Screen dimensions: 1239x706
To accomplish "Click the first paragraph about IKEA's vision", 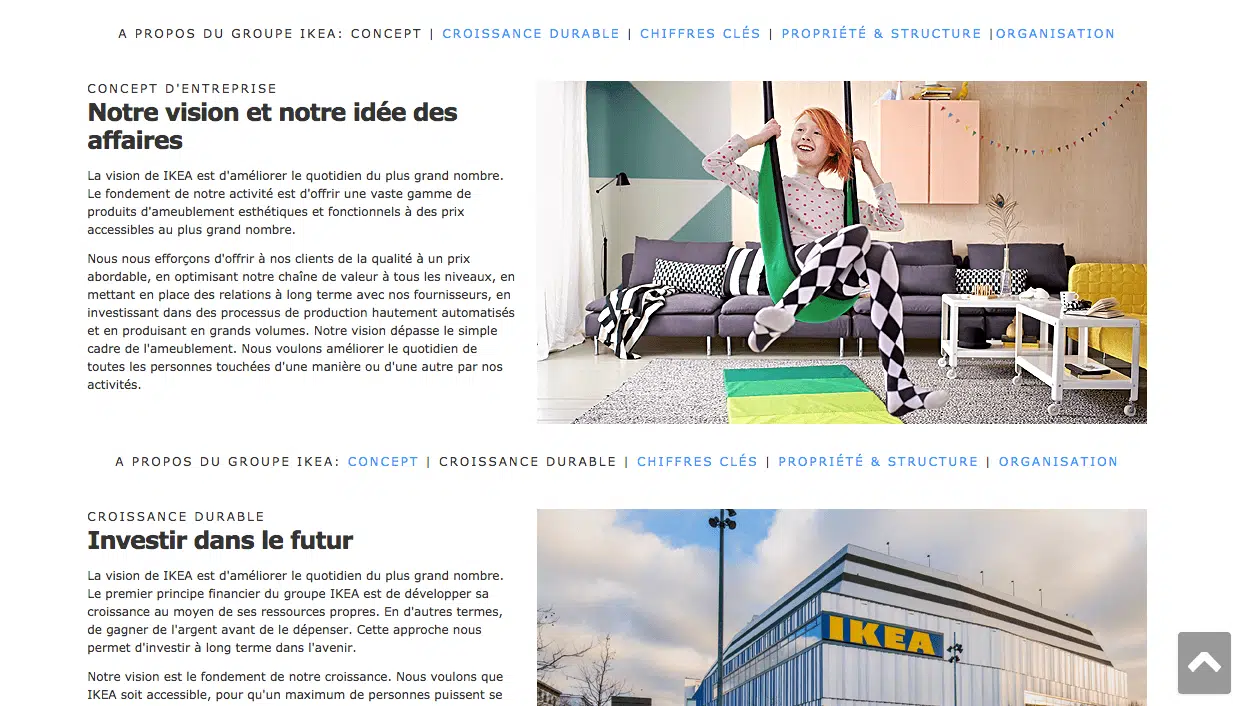I will (295, 203).
